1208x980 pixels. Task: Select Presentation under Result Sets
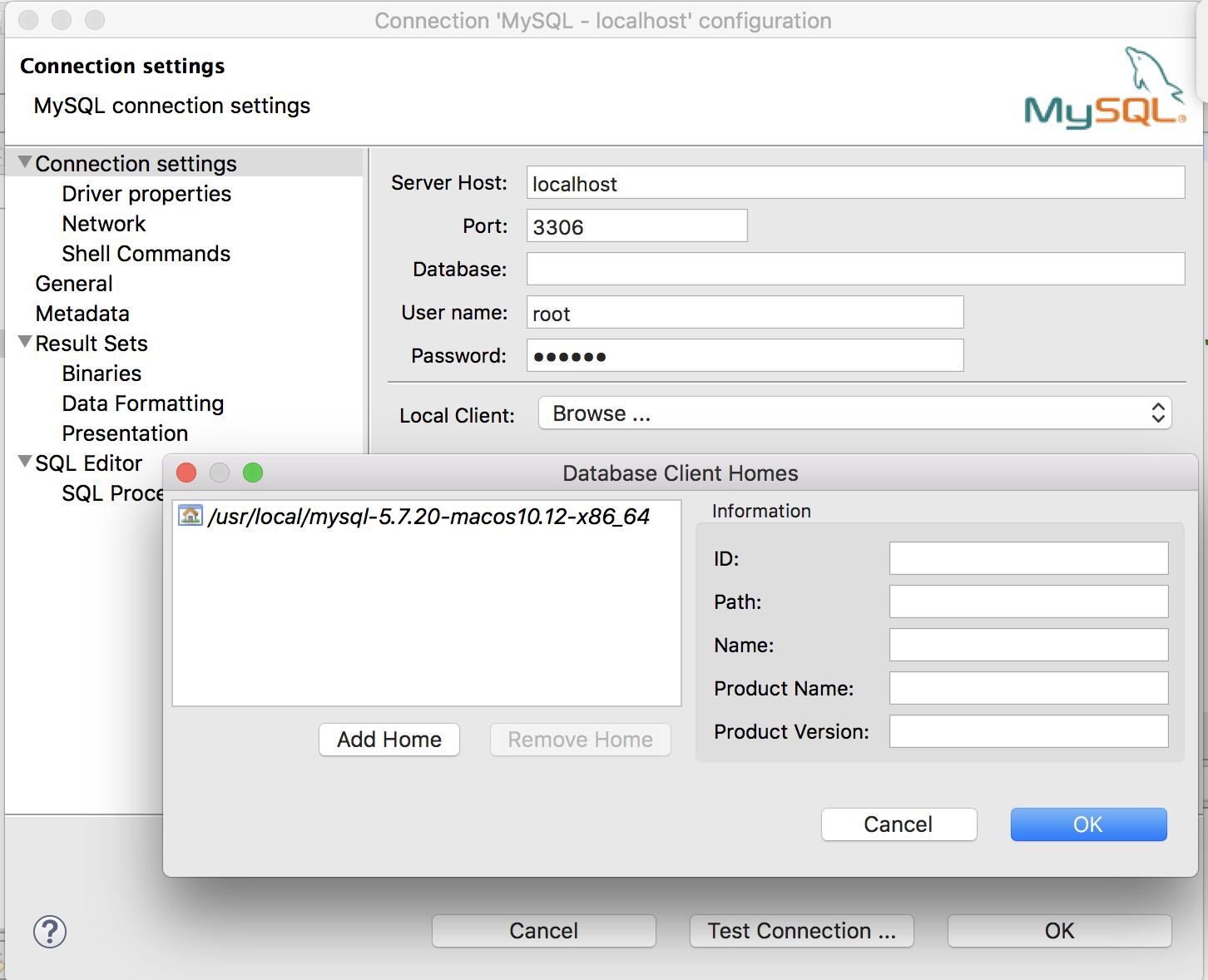coord(125,433)
